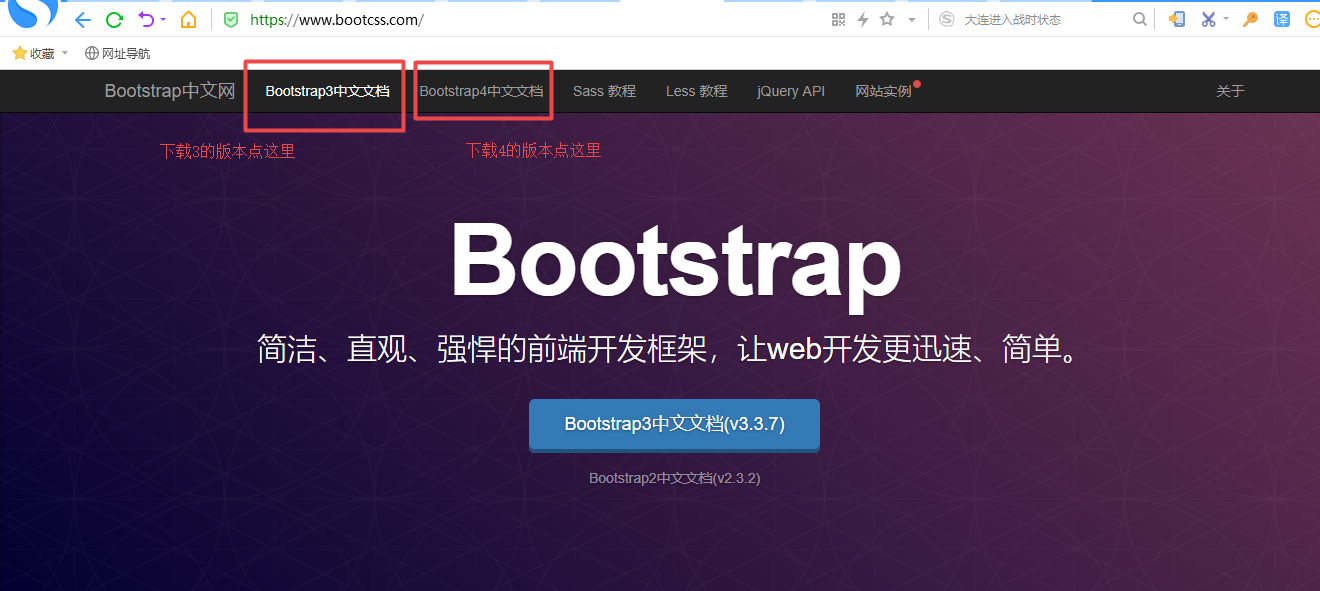Open Bootstrap4中文文档 in navbar

[481, 91]
